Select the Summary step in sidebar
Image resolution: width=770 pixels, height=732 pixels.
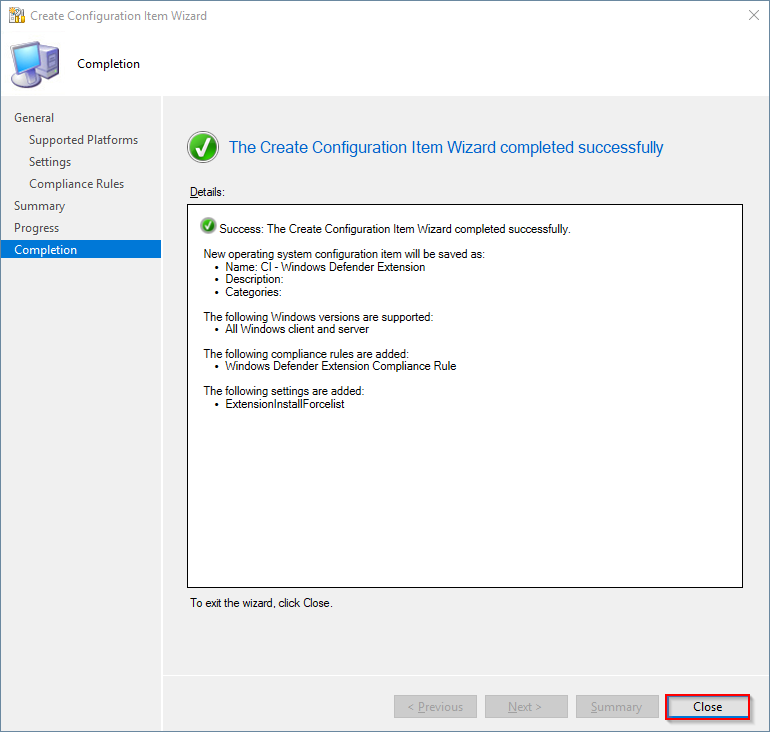(39, 206)
